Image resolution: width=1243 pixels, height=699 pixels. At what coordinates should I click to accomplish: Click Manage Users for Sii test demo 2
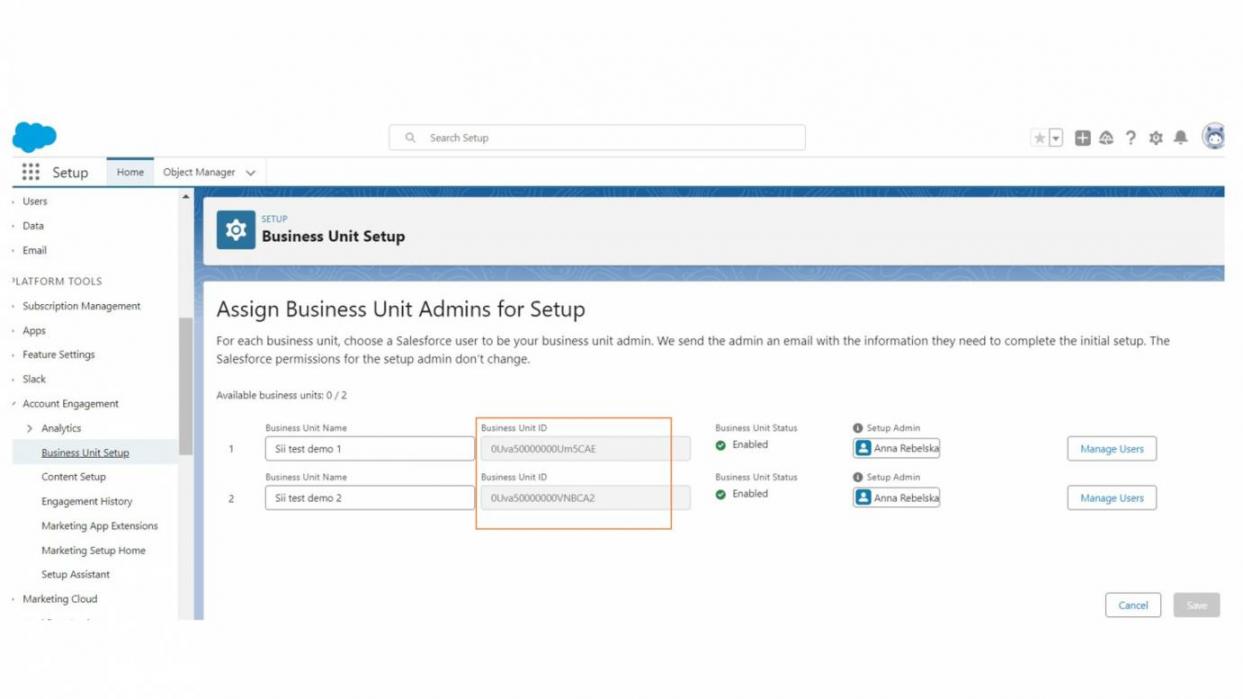point(1112,498)
